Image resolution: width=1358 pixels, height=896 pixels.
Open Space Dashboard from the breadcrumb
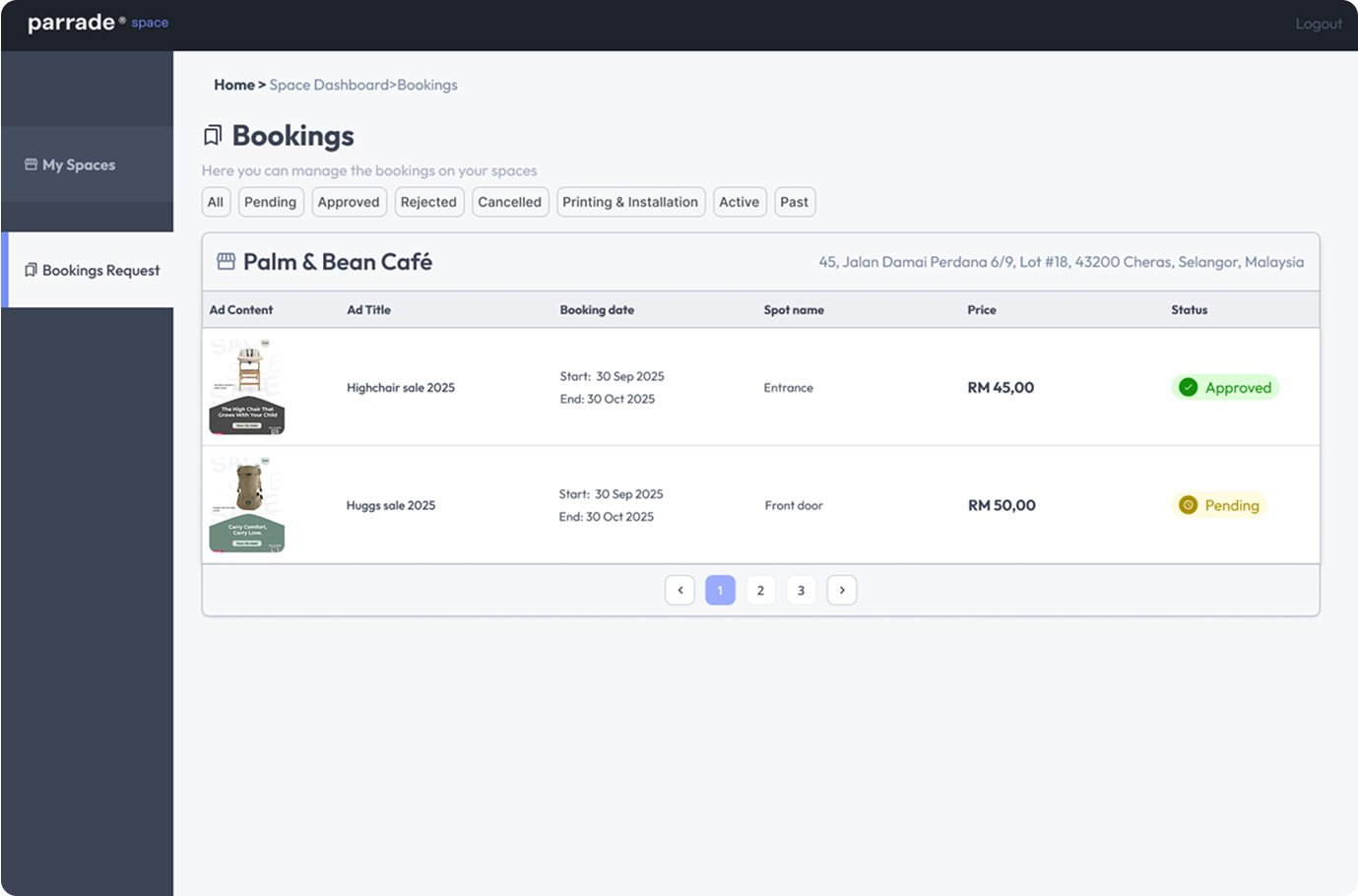[x=329, y=85]
